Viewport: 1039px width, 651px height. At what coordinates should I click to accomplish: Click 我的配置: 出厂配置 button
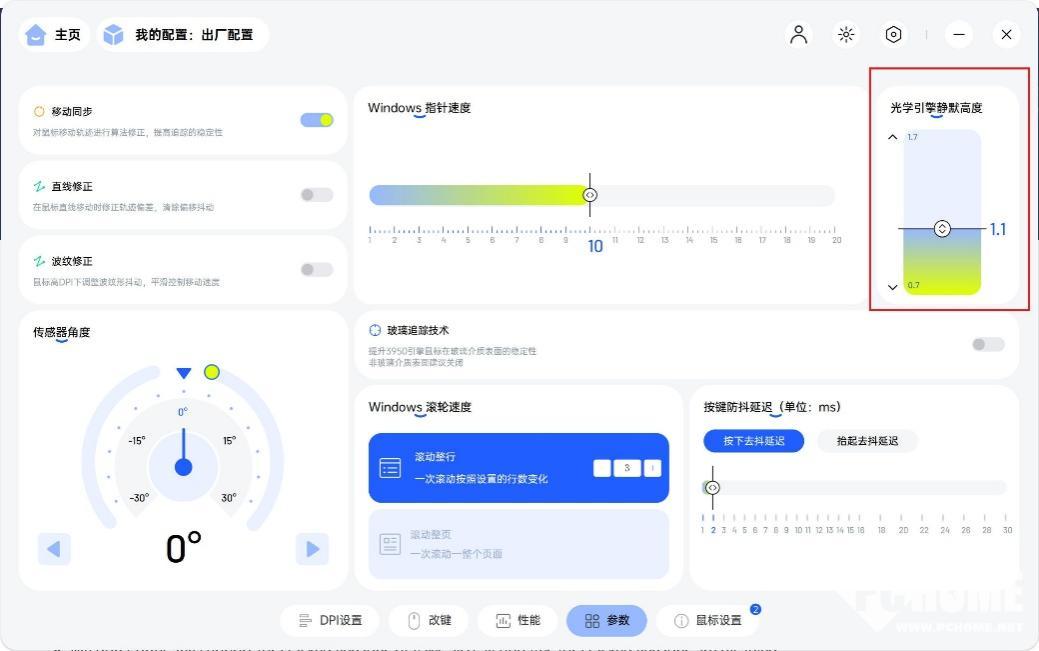pos(182,34)
